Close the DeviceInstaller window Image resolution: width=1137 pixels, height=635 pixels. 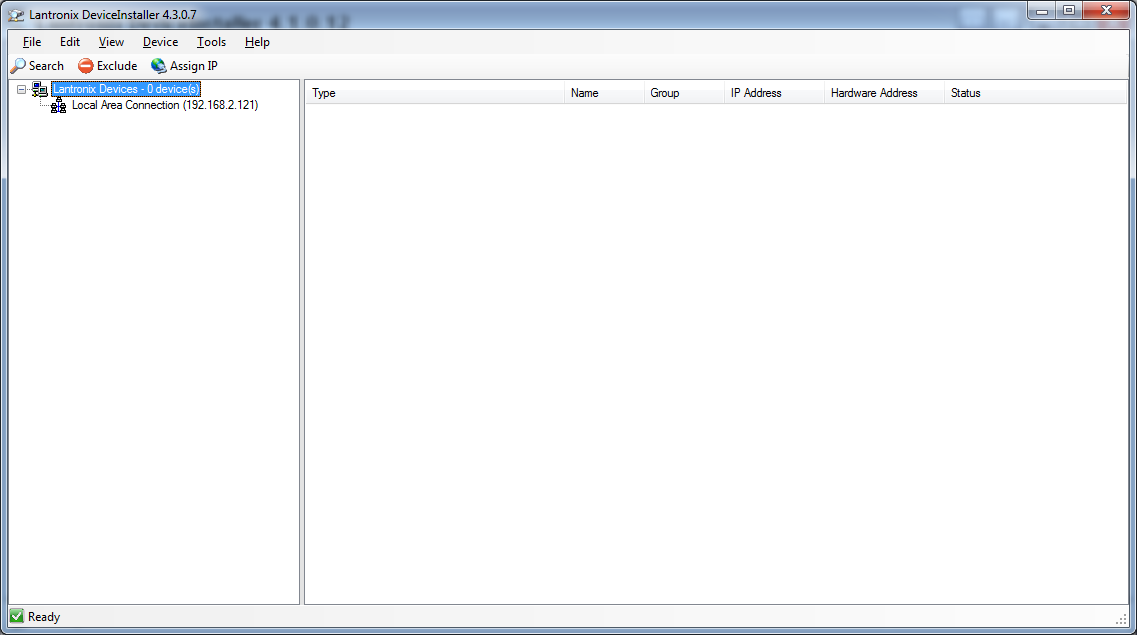(x=1107, y=11)
